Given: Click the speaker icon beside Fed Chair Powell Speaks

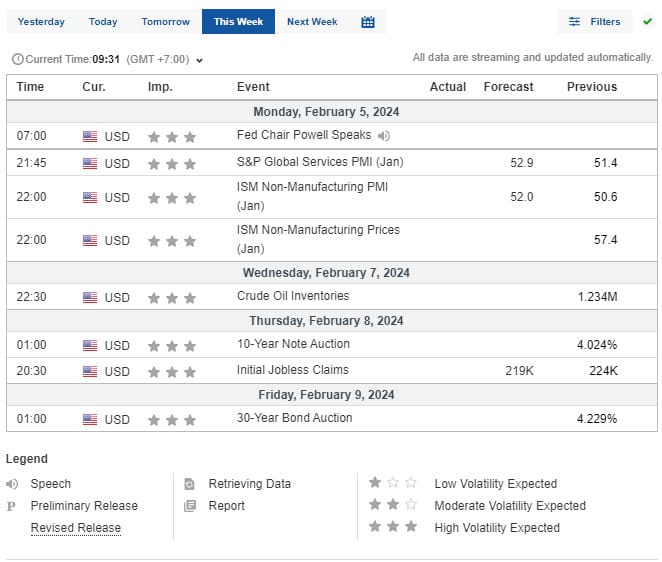Looking at the screenshot, I should click(384, 136).
